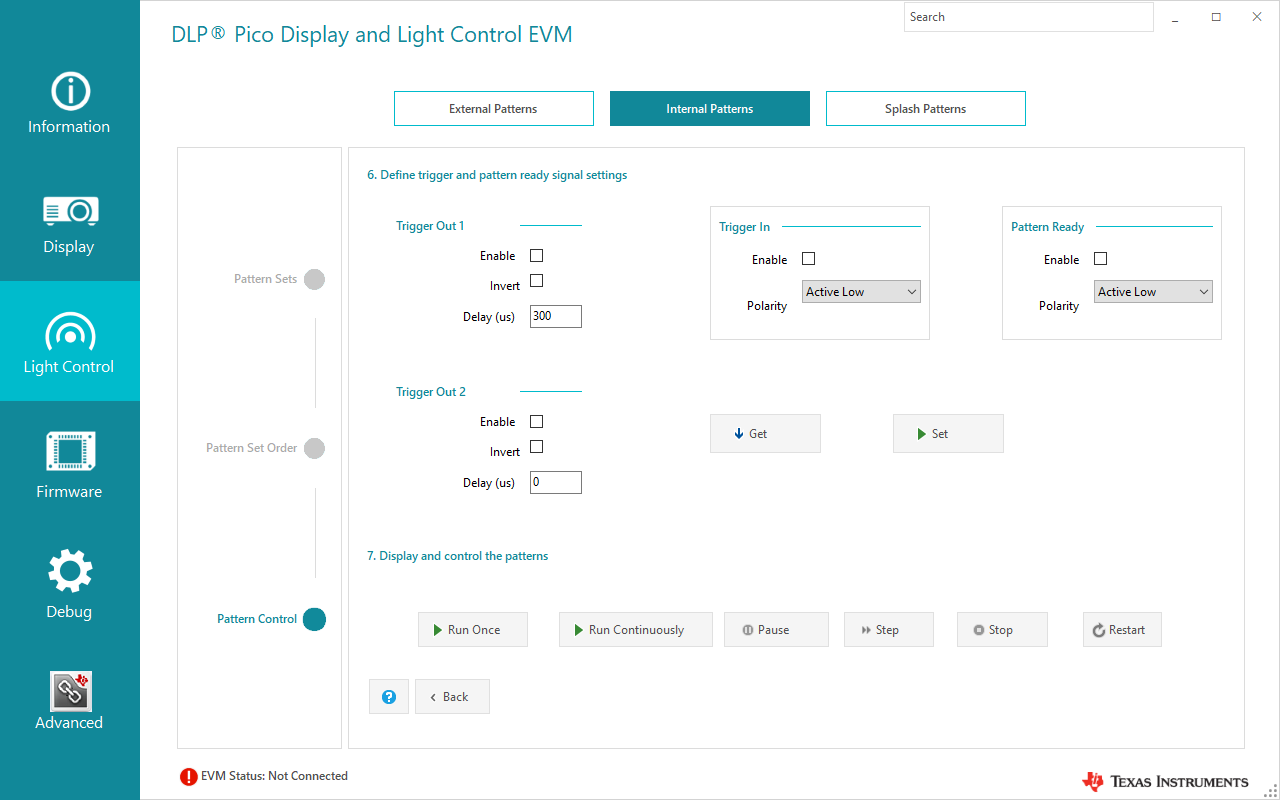Click the red EVM status warning icon
The height and width of the screenshot is (800, 1280).
[x=189, y=776]
